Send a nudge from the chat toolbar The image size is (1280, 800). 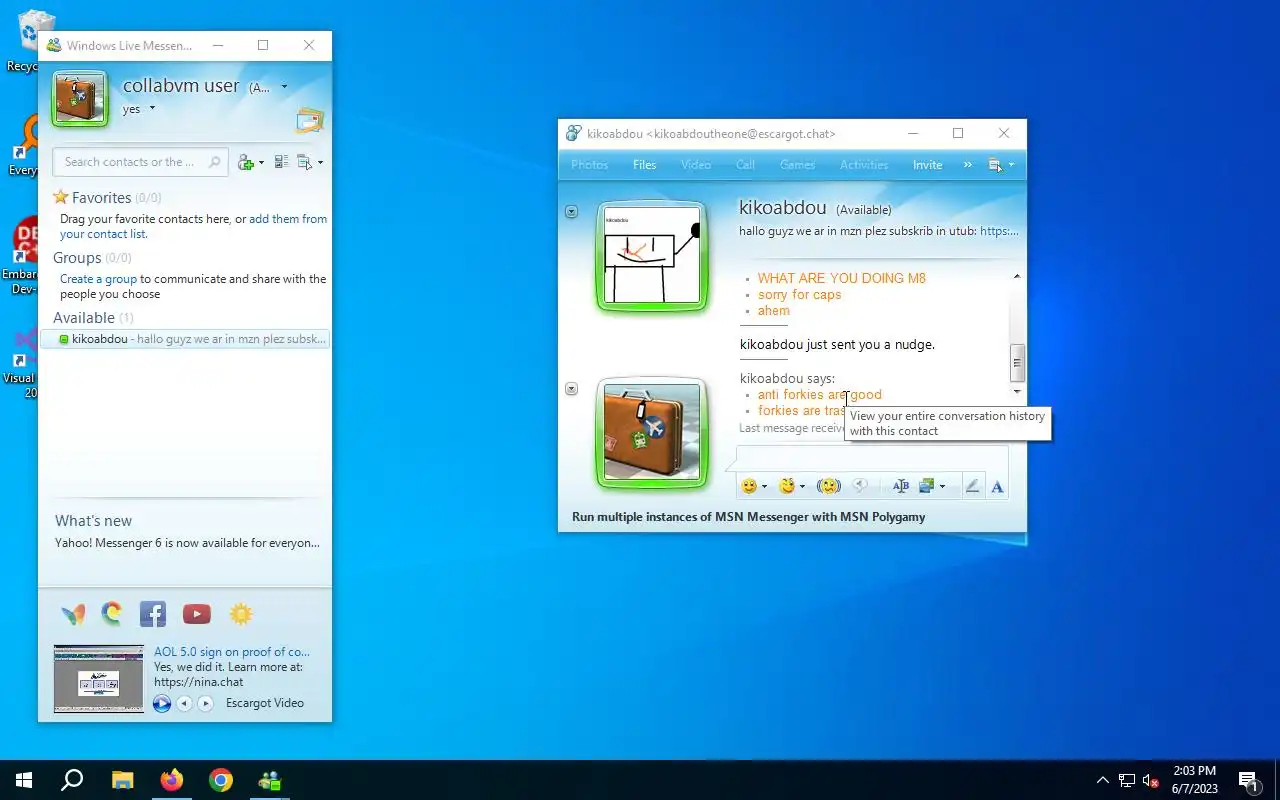coord(828,486)
